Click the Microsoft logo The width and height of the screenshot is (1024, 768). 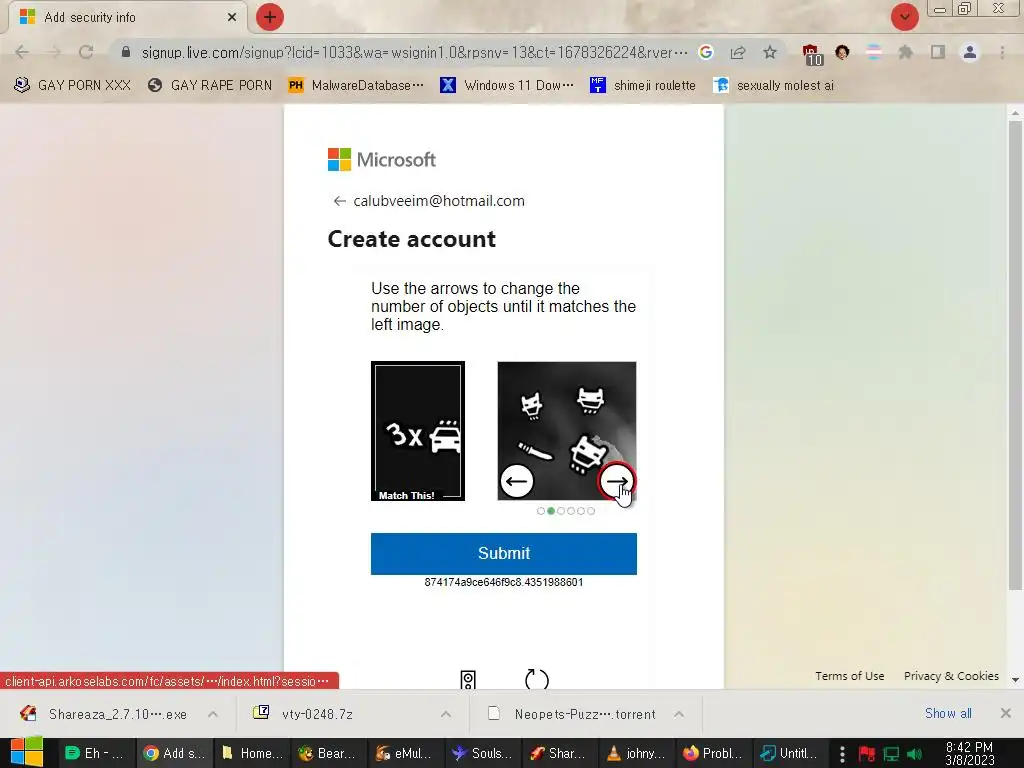381,159
